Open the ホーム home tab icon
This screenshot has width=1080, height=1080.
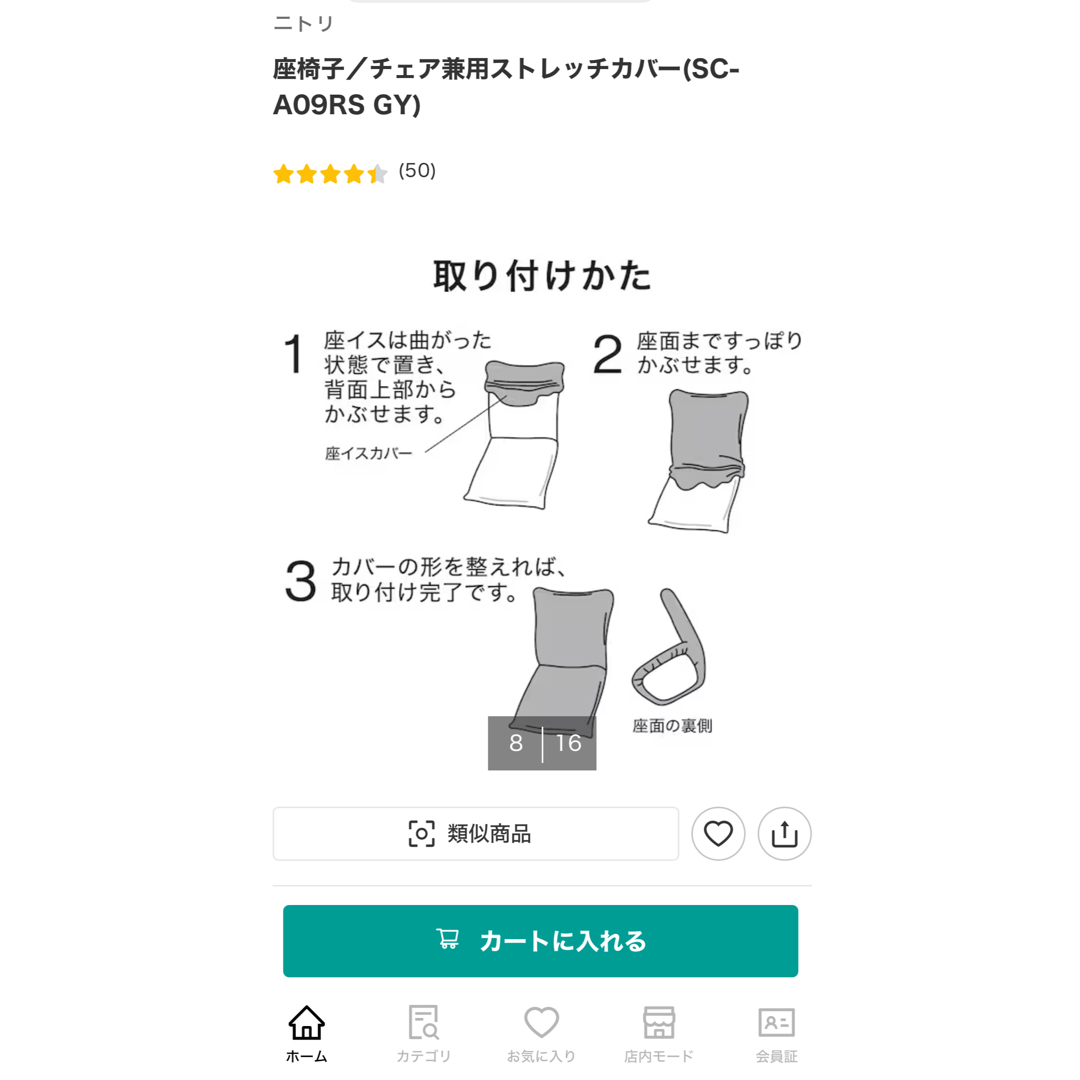pos(307,1022)
